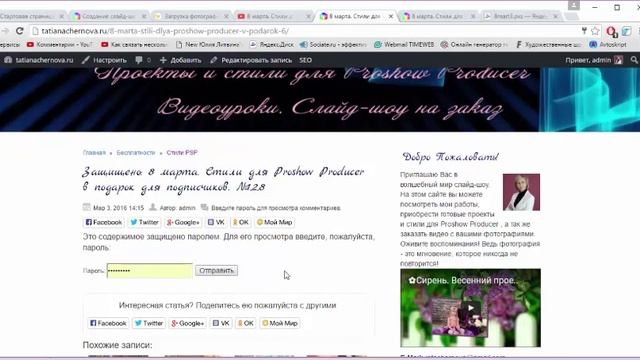Close the Создание слайд-шоу tab
The image size is (640, 360).
pyautogui.click(x=144, y=16)
